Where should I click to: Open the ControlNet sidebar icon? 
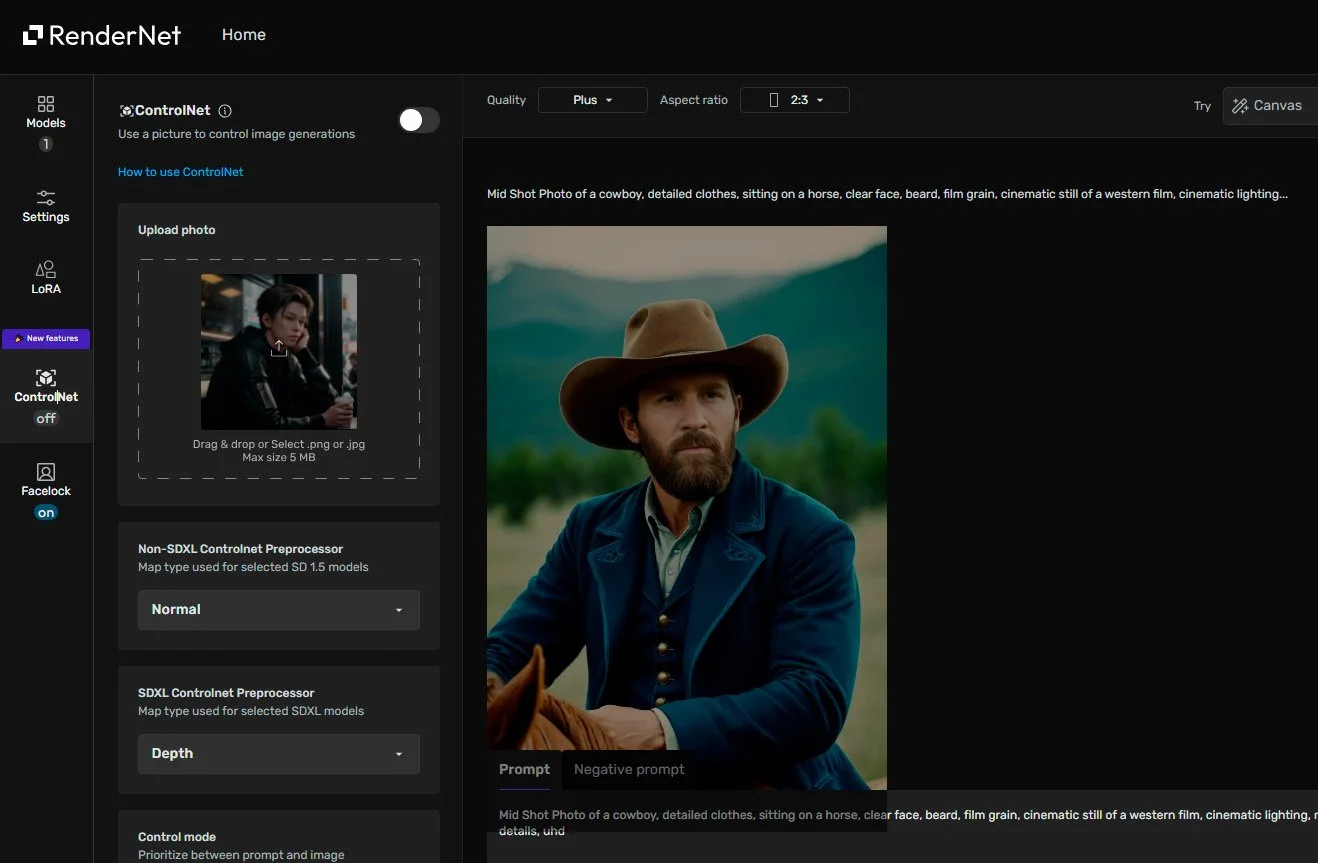click(x=46, y=378)
